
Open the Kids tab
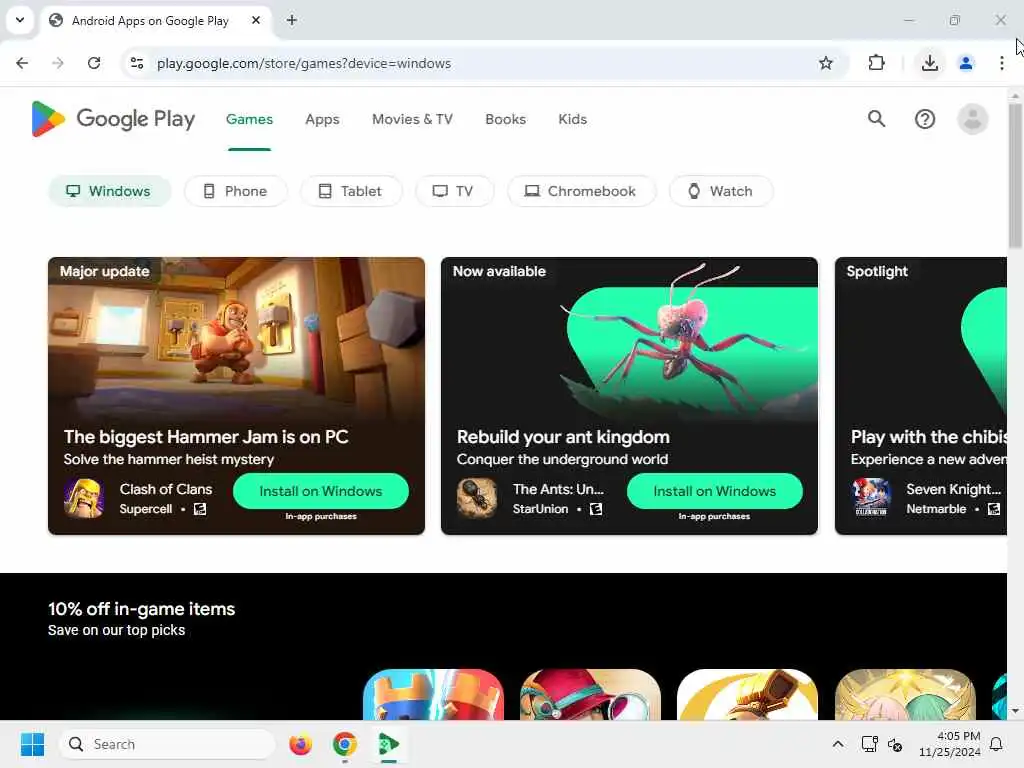573,120
